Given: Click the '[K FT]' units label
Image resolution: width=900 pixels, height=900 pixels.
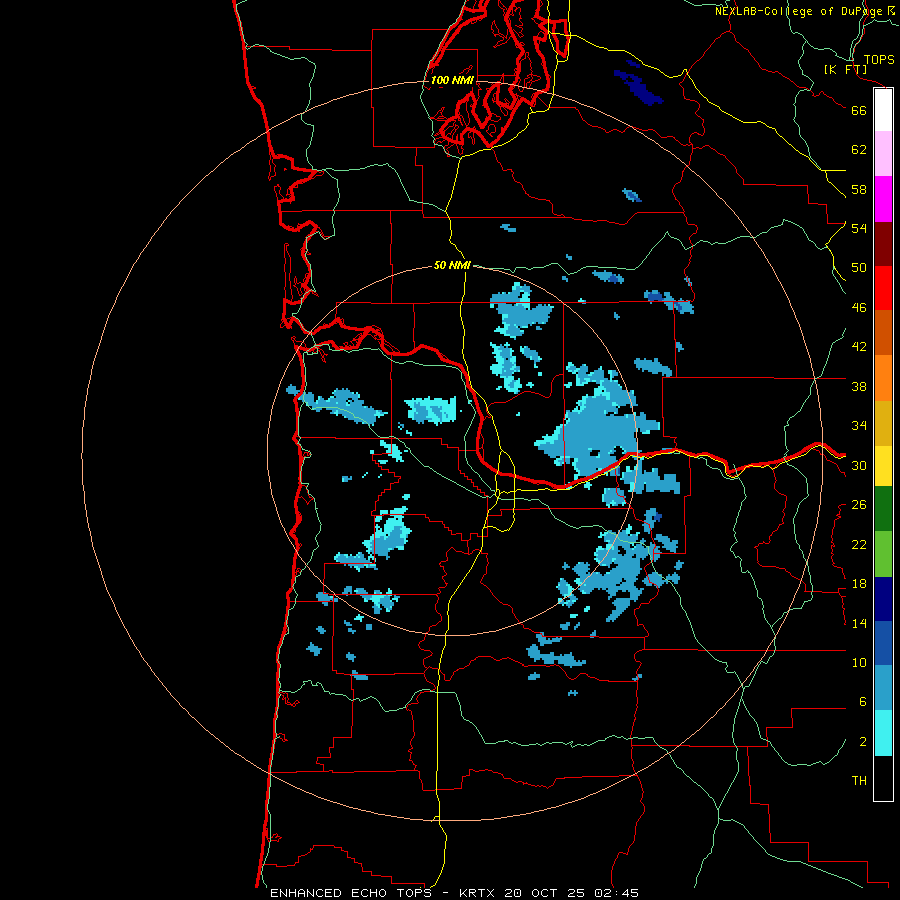Looking at the screenshot, I should coord(845,69).
